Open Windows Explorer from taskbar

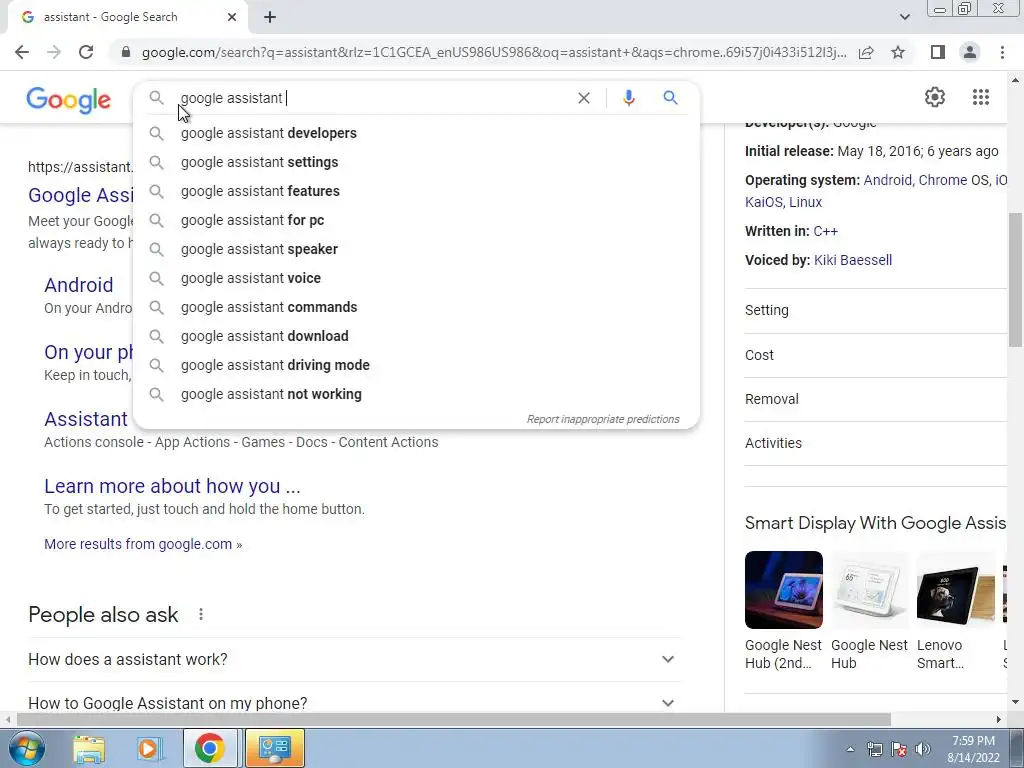[89, 749]
